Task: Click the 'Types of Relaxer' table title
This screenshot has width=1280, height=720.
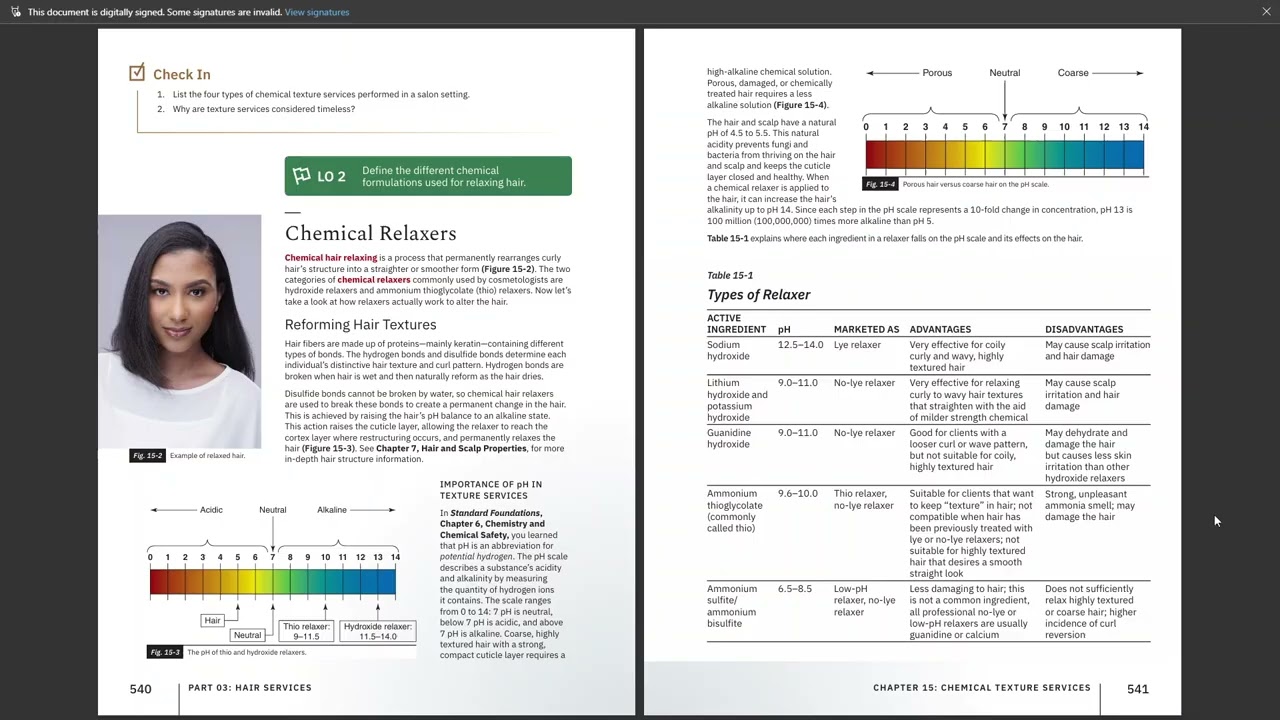Action: 759,295
